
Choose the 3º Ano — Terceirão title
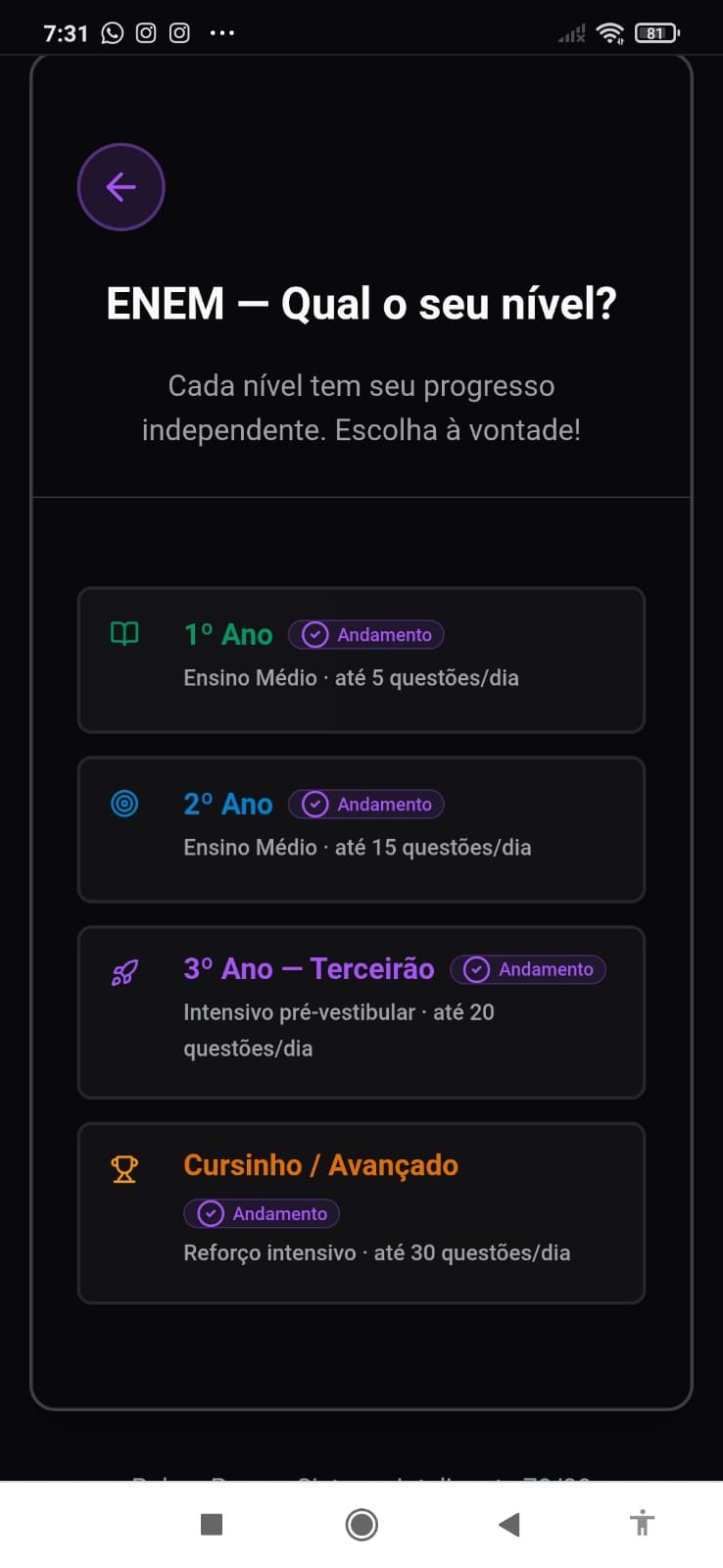coord(309,968)
